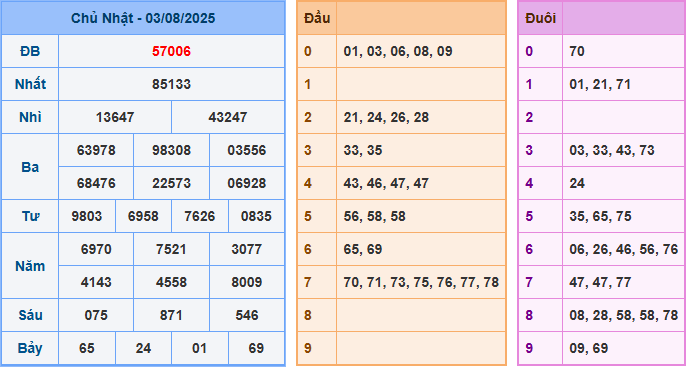Select the Tư prize number 0835
The image size is (687, 367).
(x=256, y=216)
